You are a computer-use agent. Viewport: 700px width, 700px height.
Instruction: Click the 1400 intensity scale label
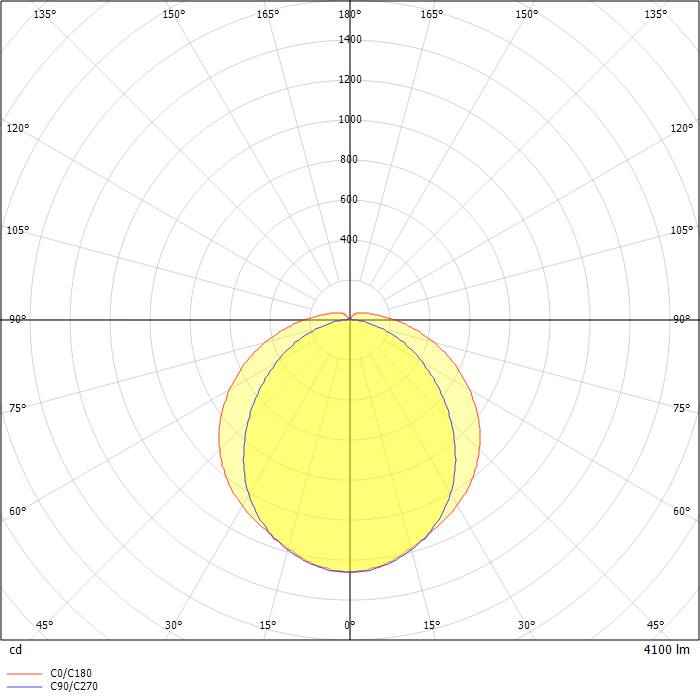[350, 39]
